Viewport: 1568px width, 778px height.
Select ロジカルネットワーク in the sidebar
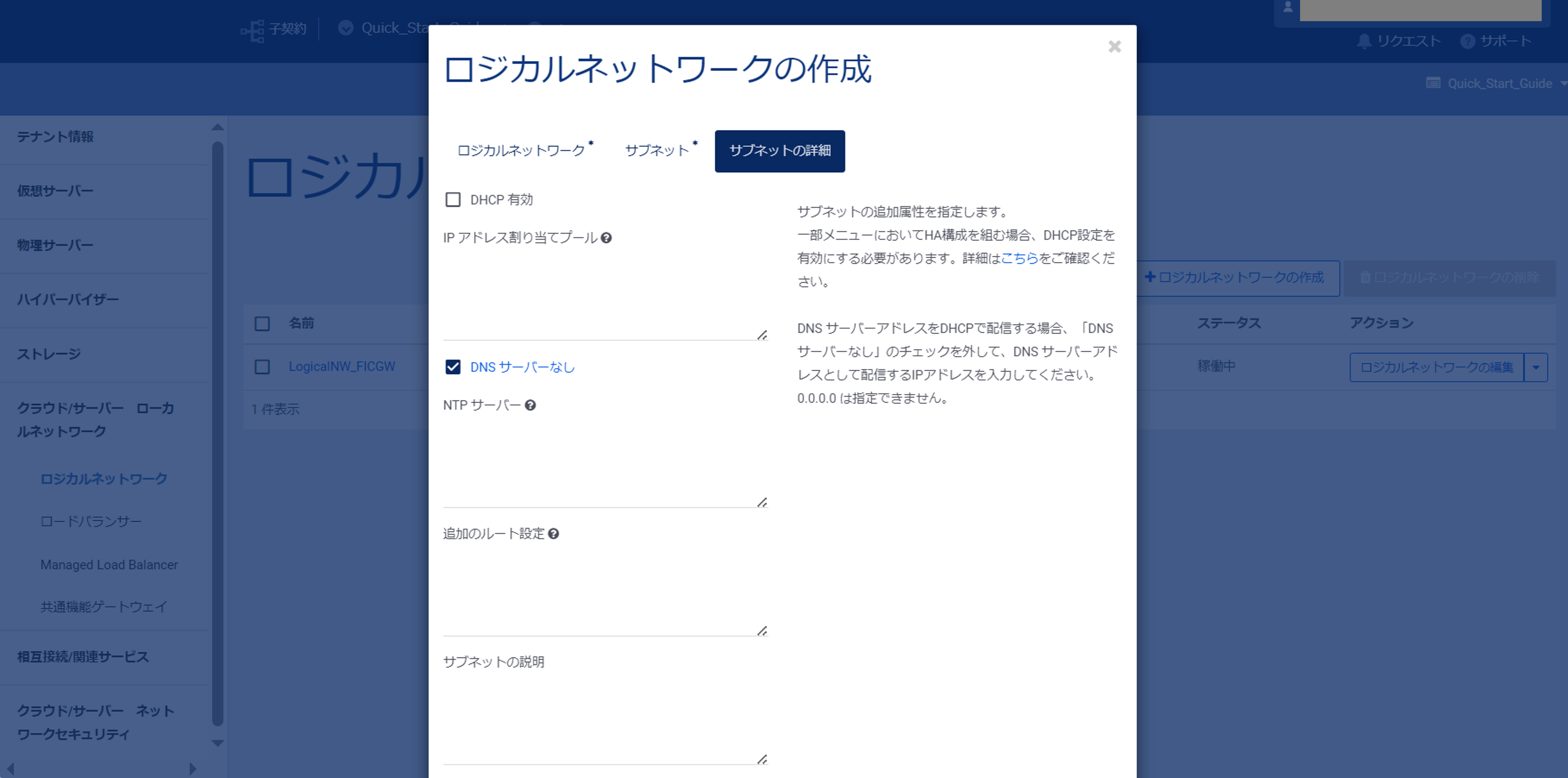point(104,479)
